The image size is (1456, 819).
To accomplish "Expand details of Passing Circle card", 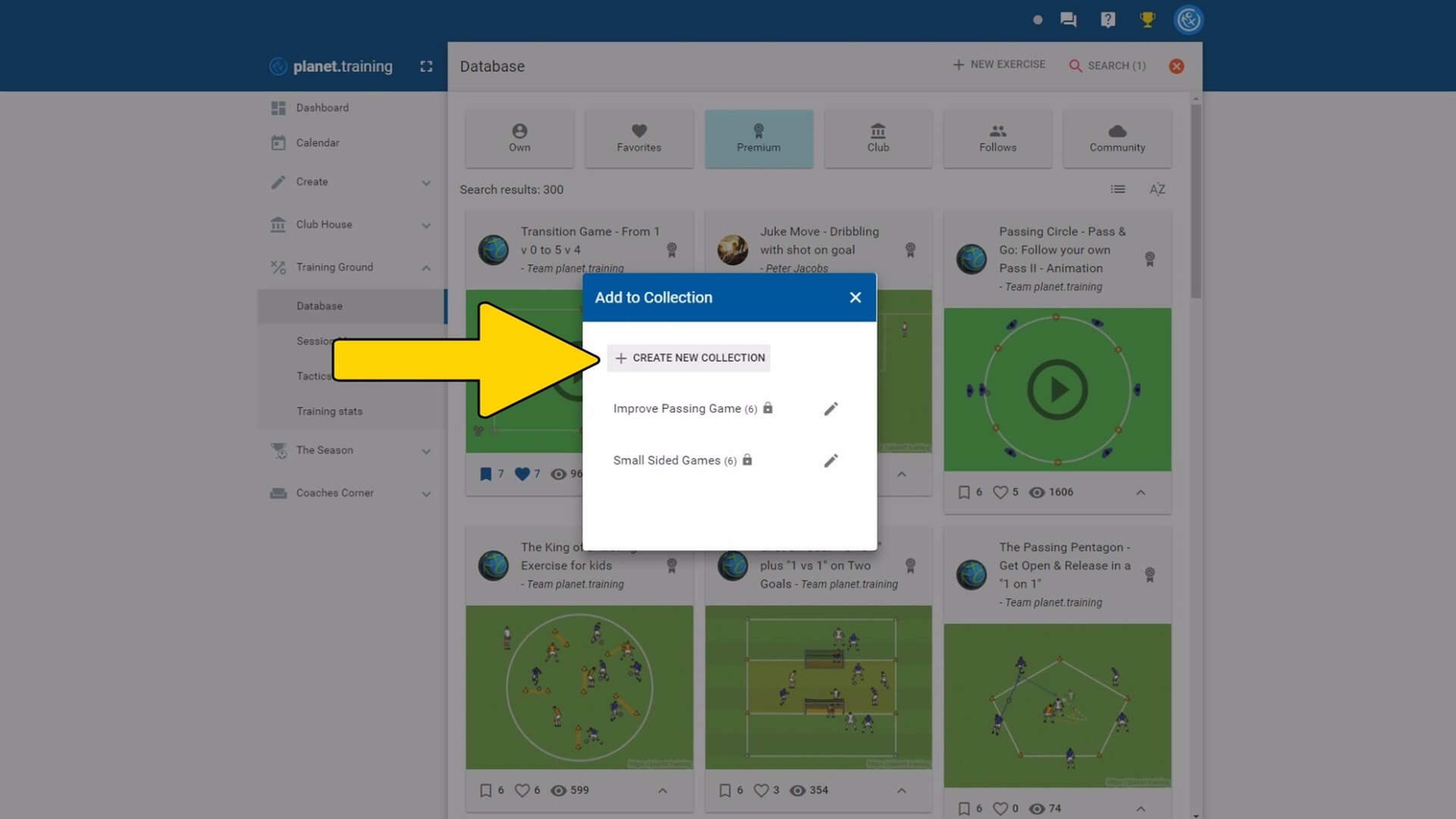I will click(x=1141, y=493).
